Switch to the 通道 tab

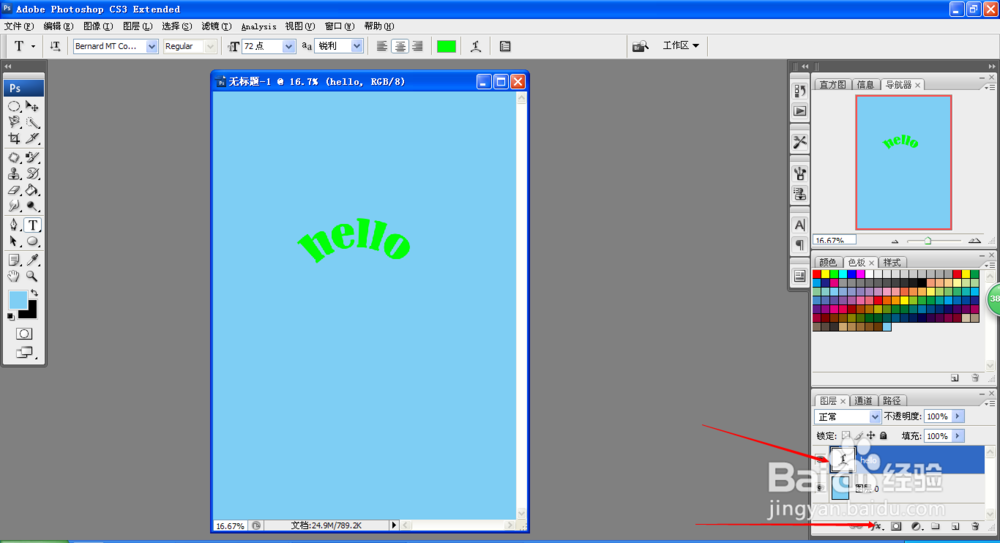point(863,401)
